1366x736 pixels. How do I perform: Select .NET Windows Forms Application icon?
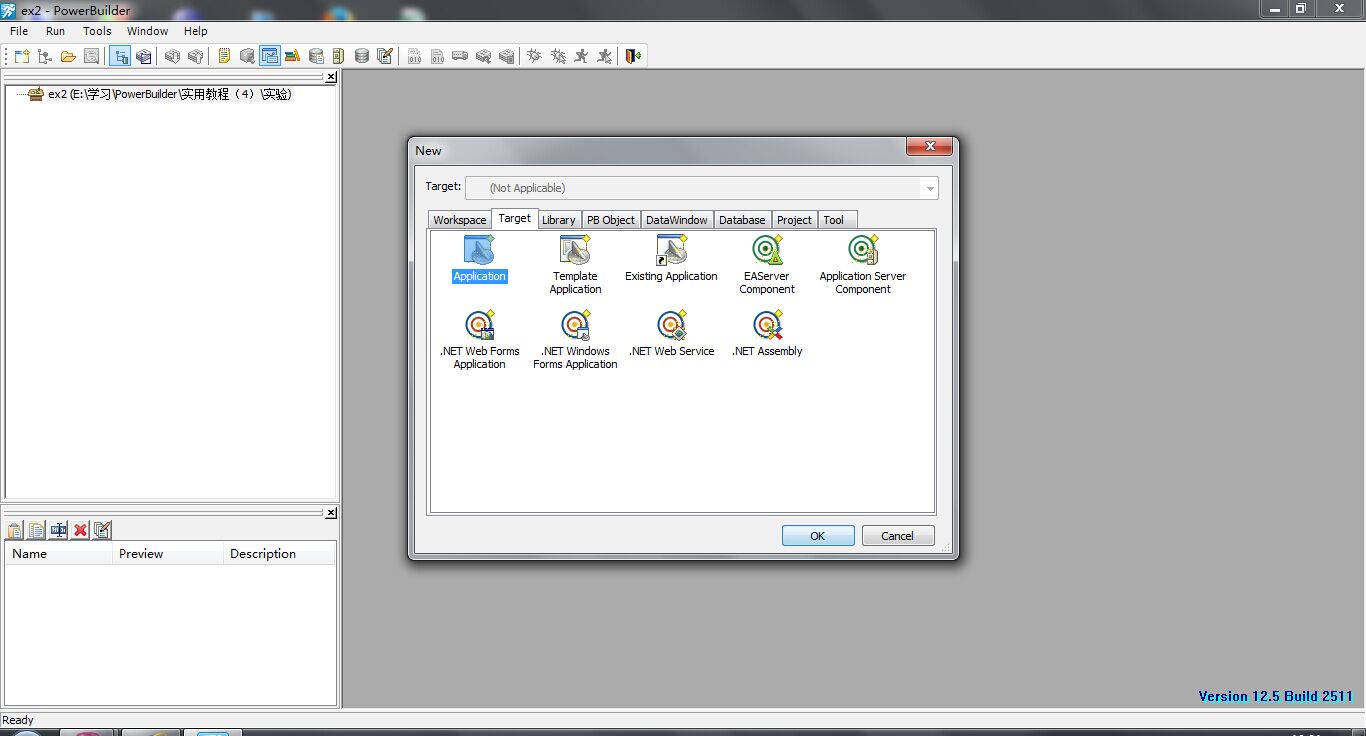tap(575, 339)
